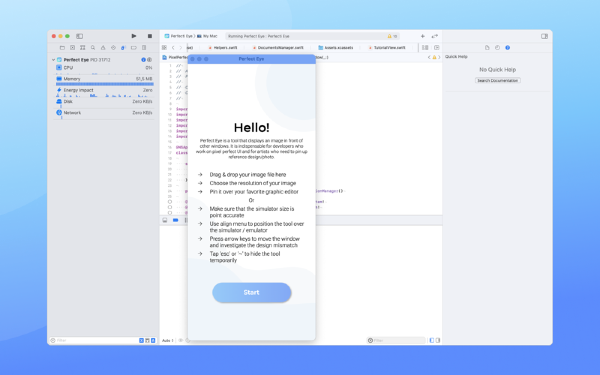Screen dimensions: 600x375
Task: Switch to the TutorialView.swift tab
Action: click(x=386, y=48)
